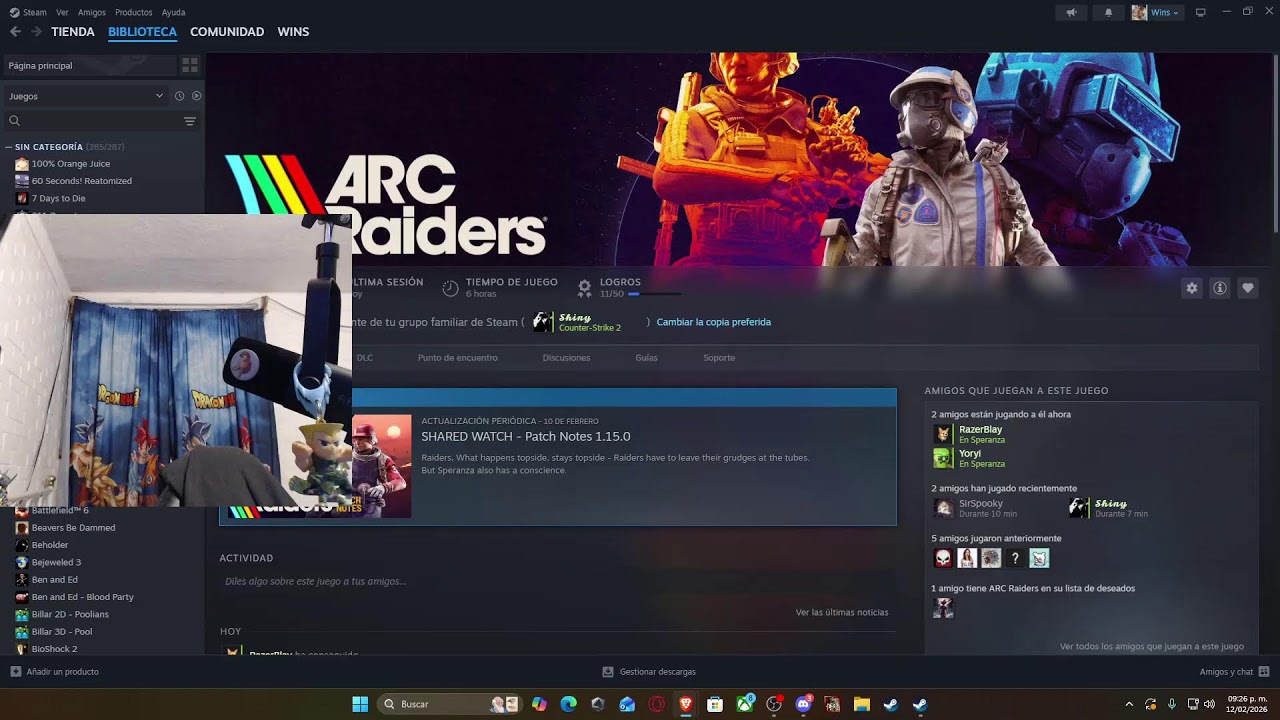Image resolution: width=1280 pixels, height=720 pixels.
Task: Open the question mark friend avatar
Action: click(1015, 558)
